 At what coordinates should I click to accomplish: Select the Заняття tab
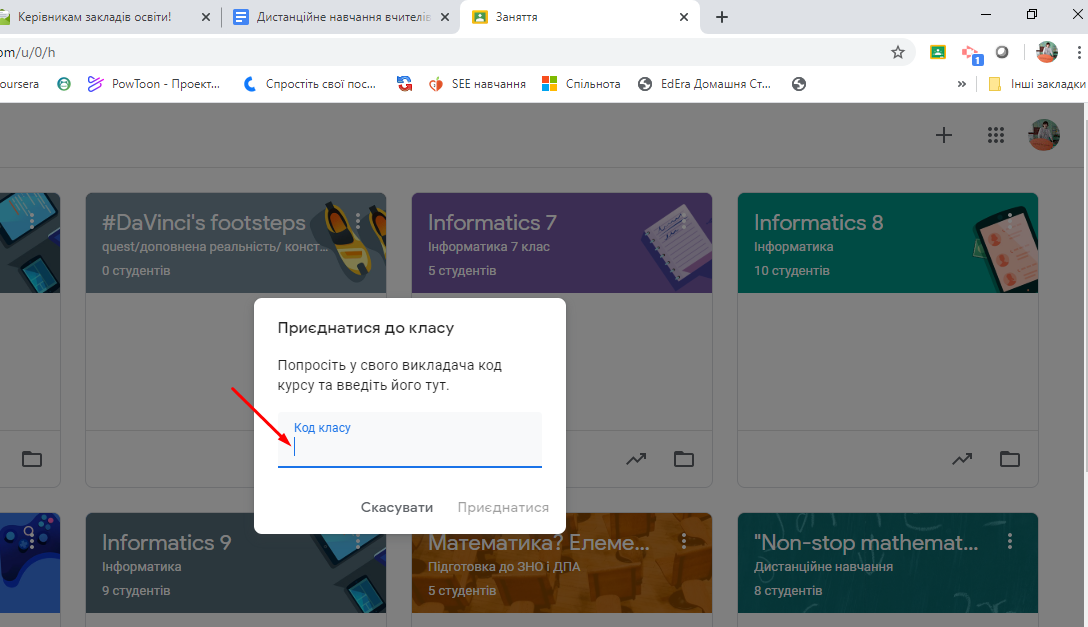tap(579, 17)
